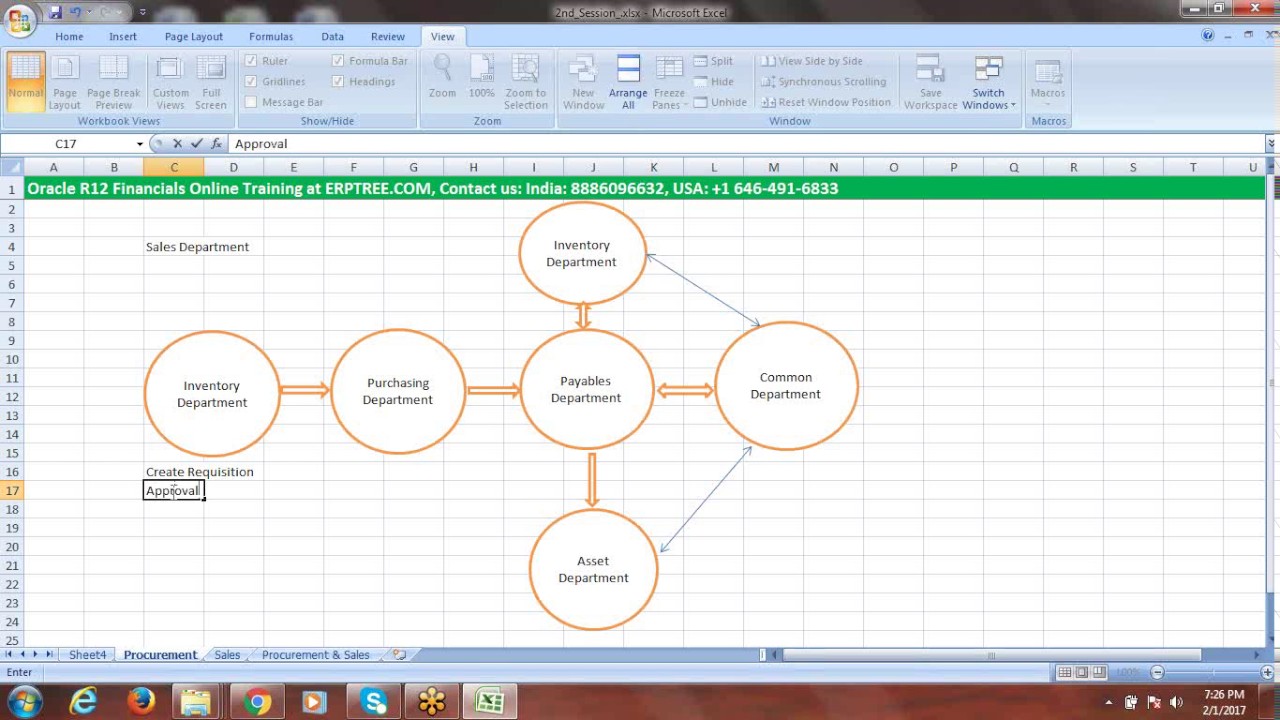Open Review ribbon tab

coord(388,36)
